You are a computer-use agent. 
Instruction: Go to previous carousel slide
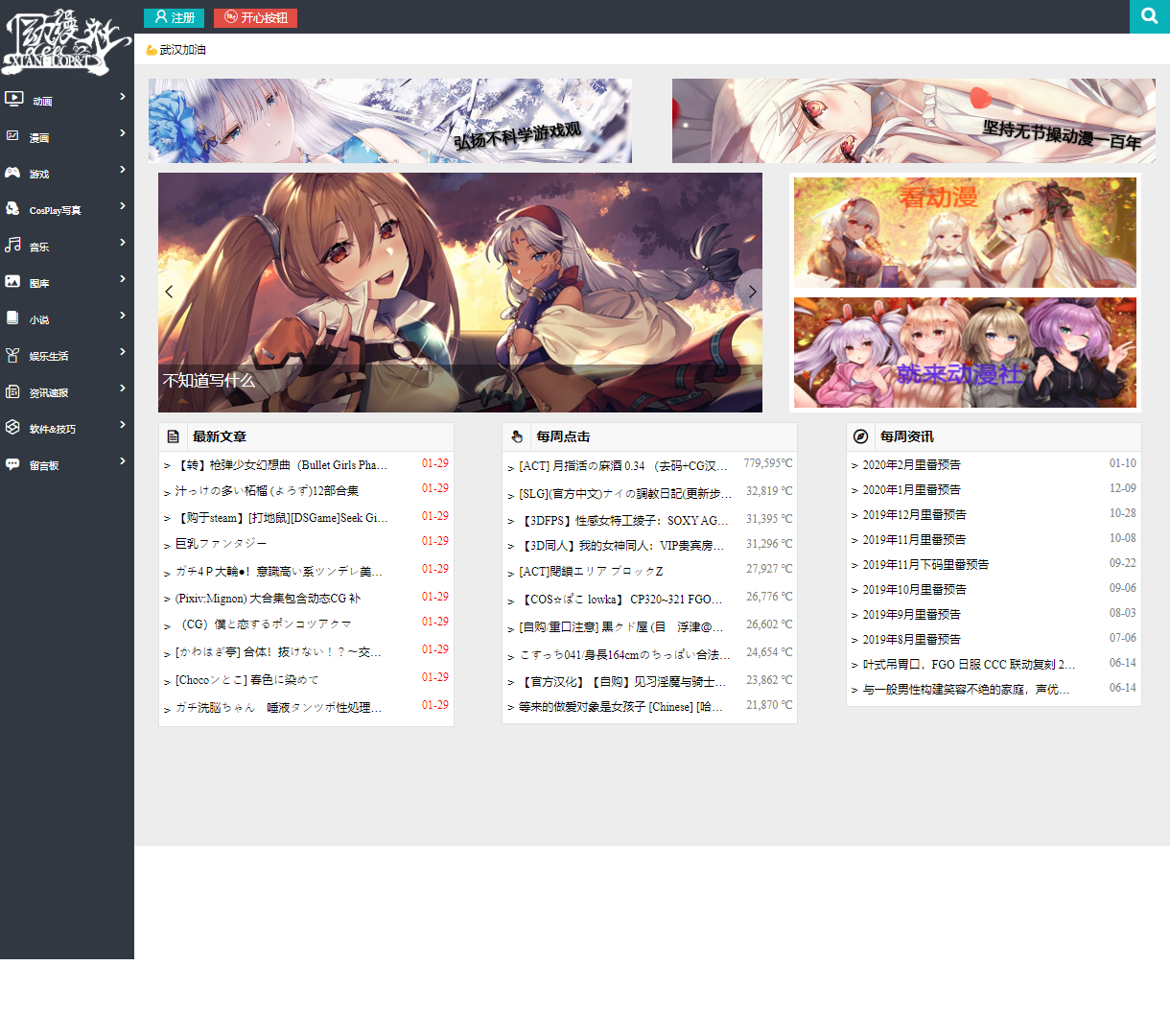tap(169, 292)
